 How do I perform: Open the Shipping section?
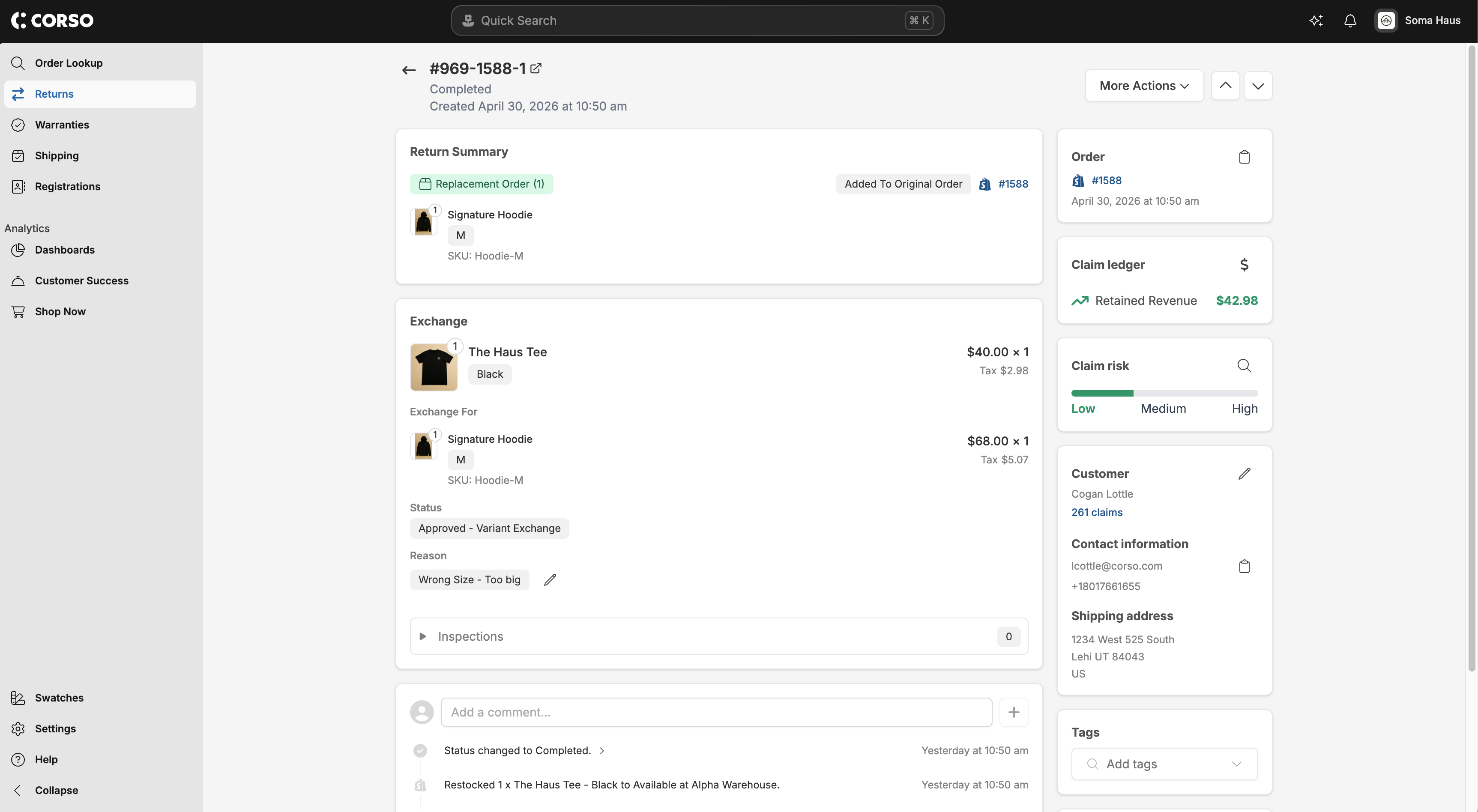click(100, 156)
